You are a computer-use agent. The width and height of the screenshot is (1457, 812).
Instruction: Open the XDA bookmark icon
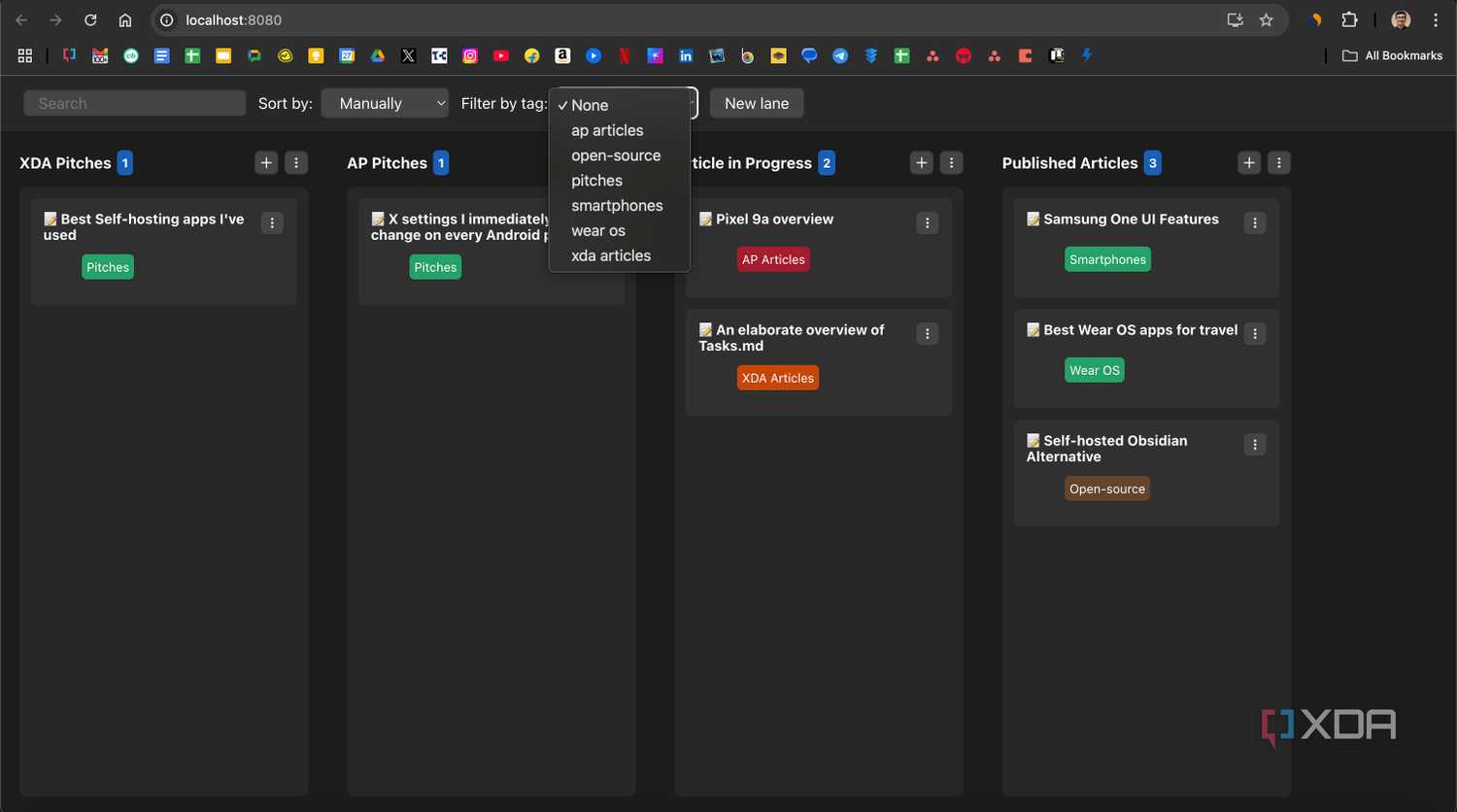(69, 56)
